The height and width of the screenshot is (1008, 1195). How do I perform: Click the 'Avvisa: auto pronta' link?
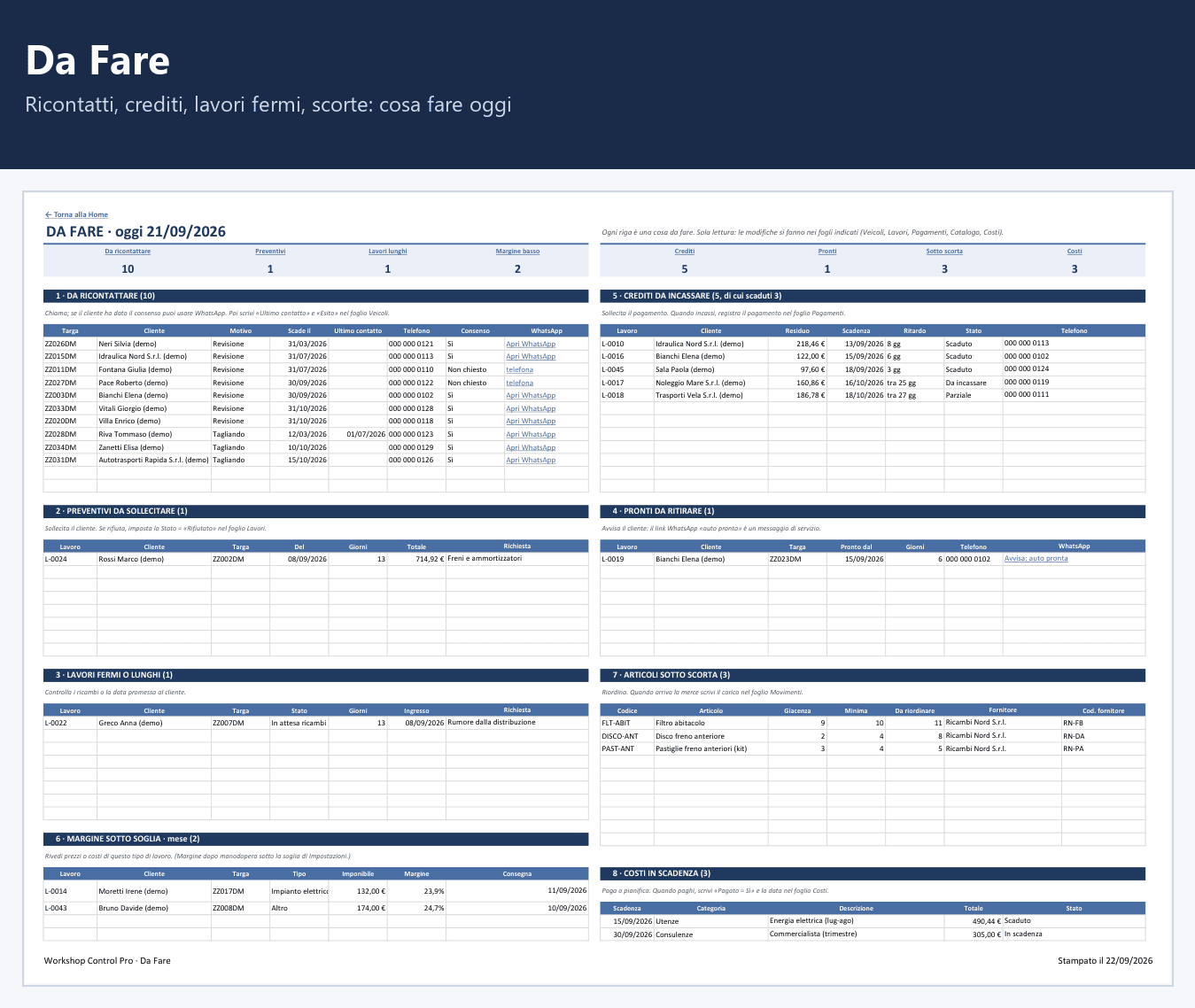pos(1036,558)
